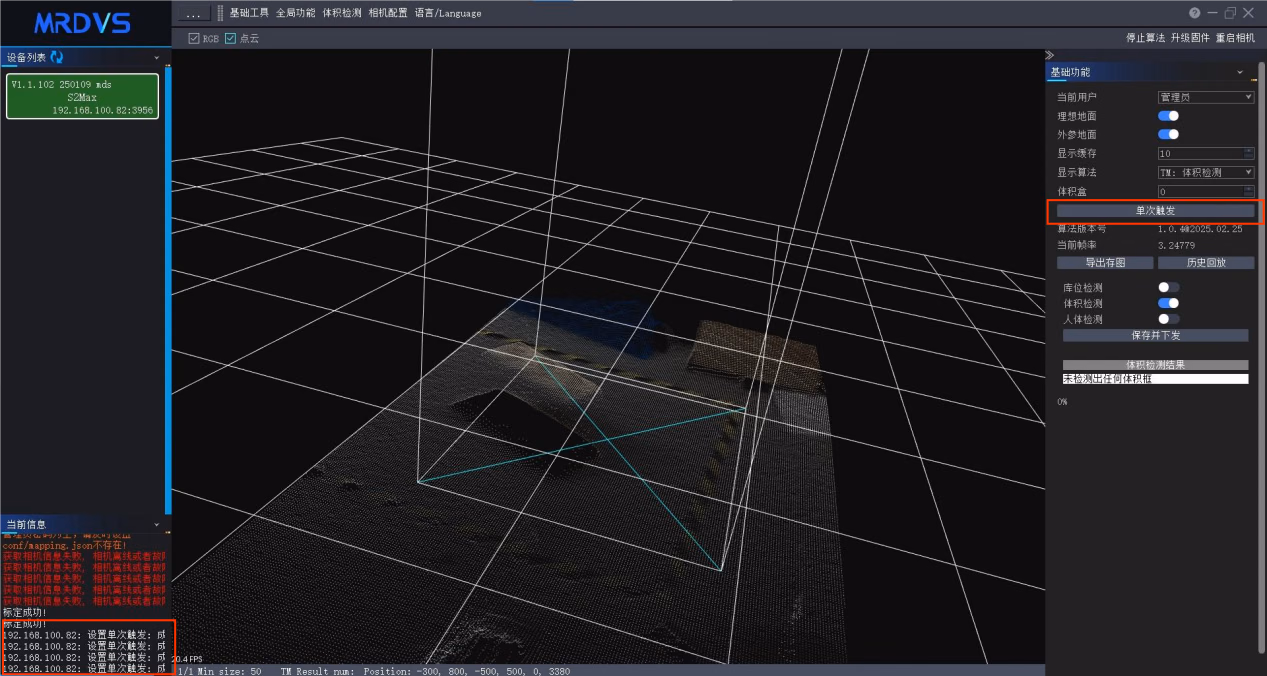Image resolution: width=1267 pixels, height=676 pixels.
Task: Enable the 人体检测 switch
Action: click(1168, 319)
